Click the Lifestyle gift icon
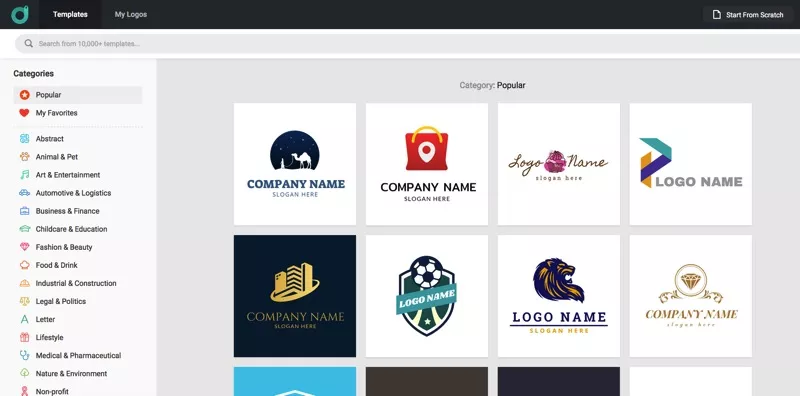Viewport: 800px width, 396px height. click(x=24, y=337)
